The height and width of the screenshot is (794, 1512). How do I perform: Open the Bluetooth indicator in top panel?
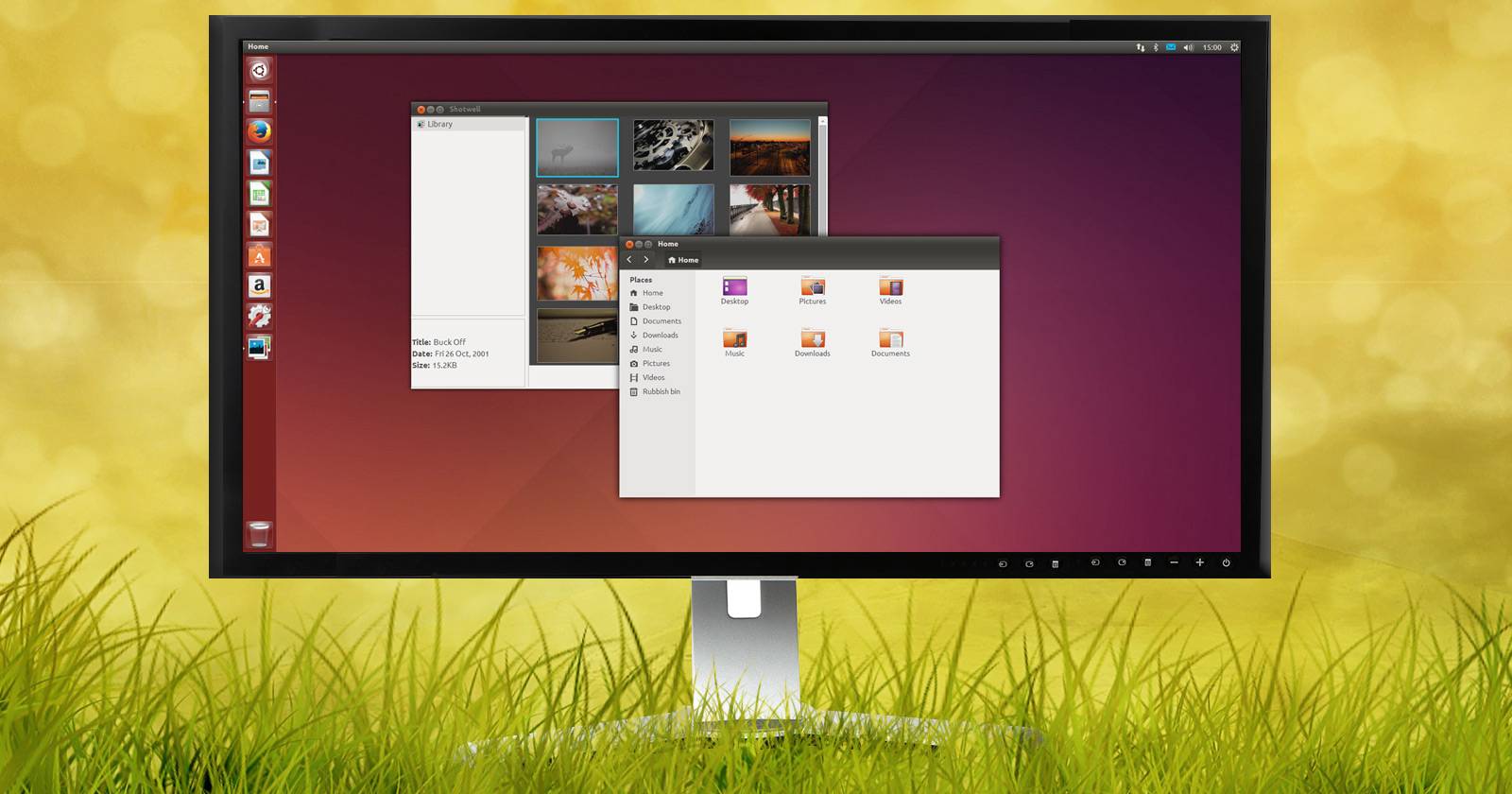[x=1155, y=47]
